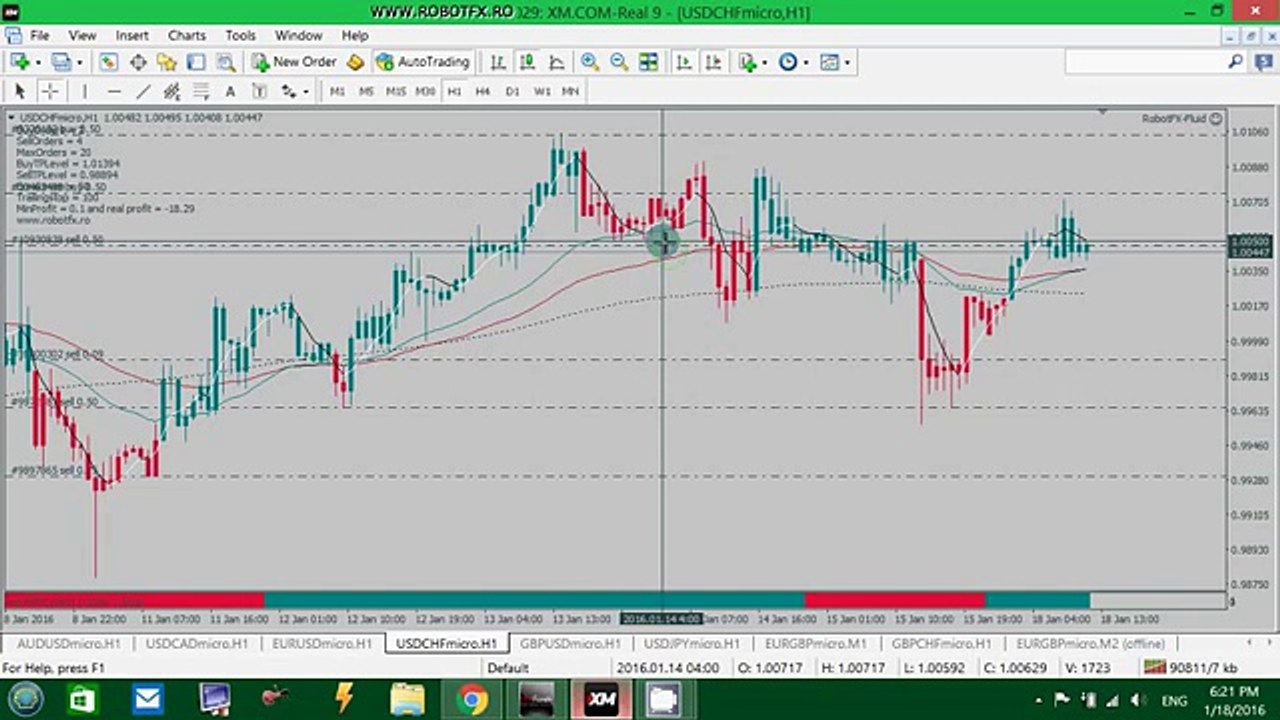This screenshot has height=720, width=1280.
Task: Select the Trendline drawing tool
Action: (x=142, y=91)
